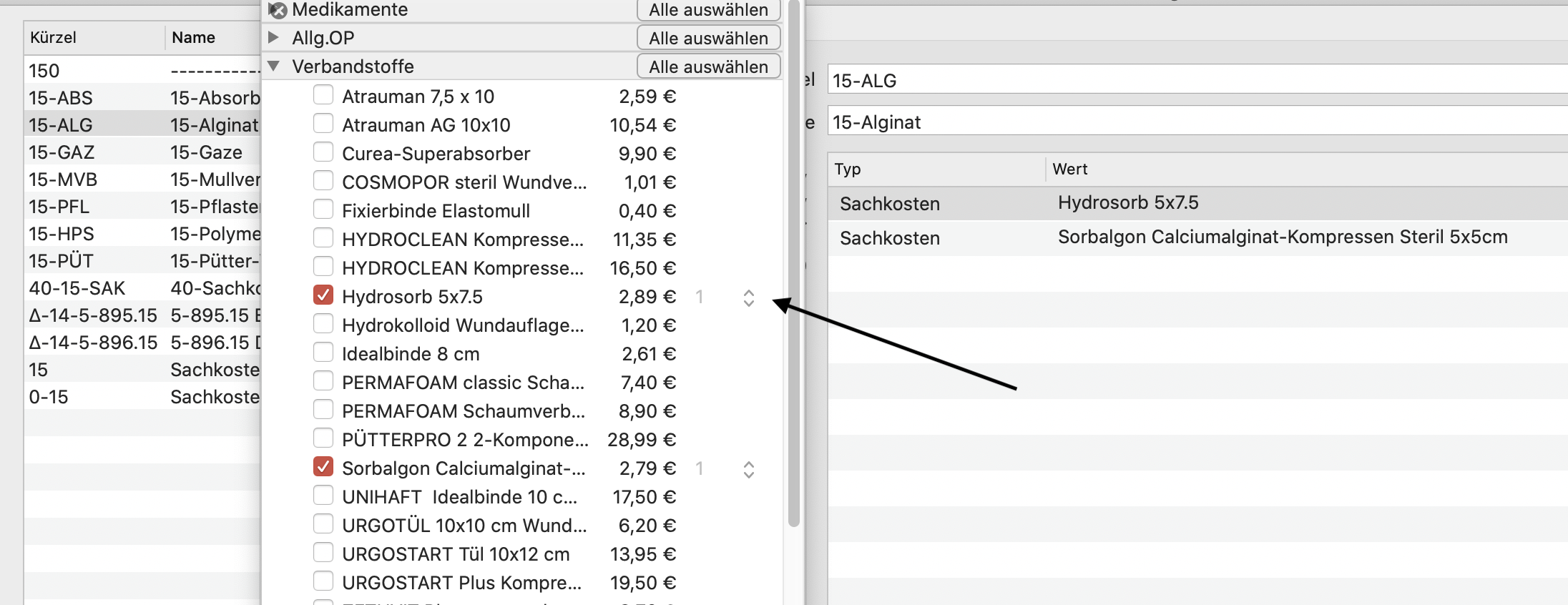1568x605 pixels.
Task: Select the Δ-14-5-896.15 entry
Action: click(142, 343)
